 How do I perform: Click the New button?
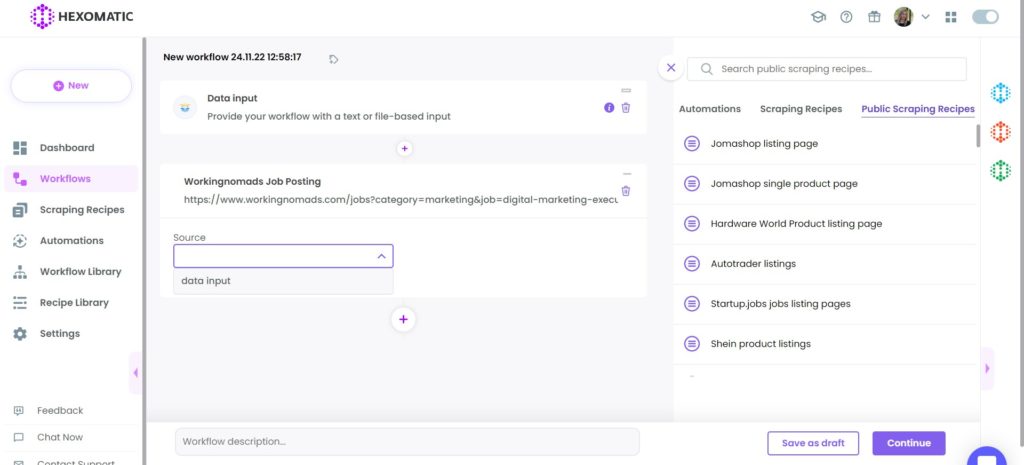71,86
